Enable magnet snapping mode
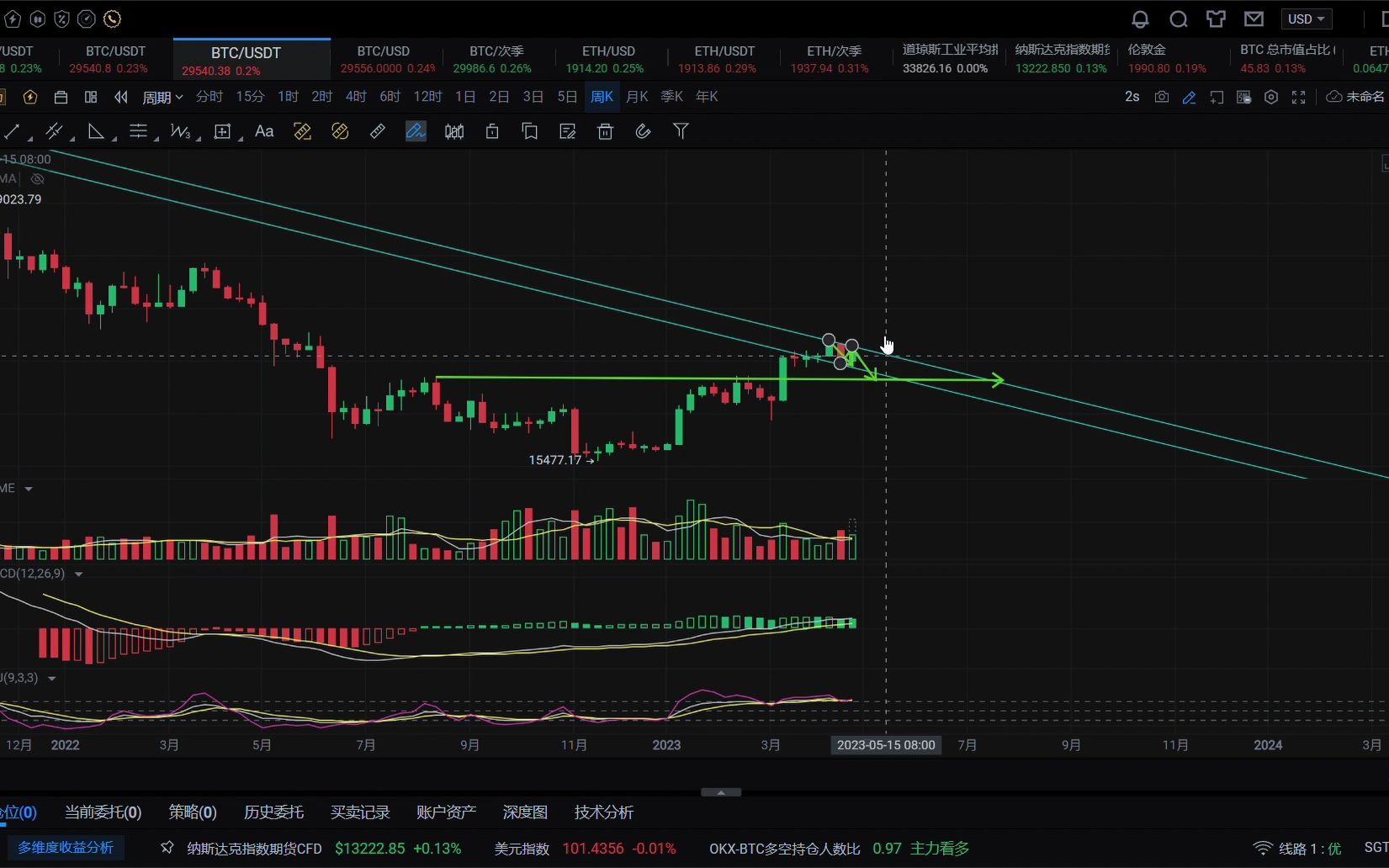1389x868 pixels. [x=643, y=131]
